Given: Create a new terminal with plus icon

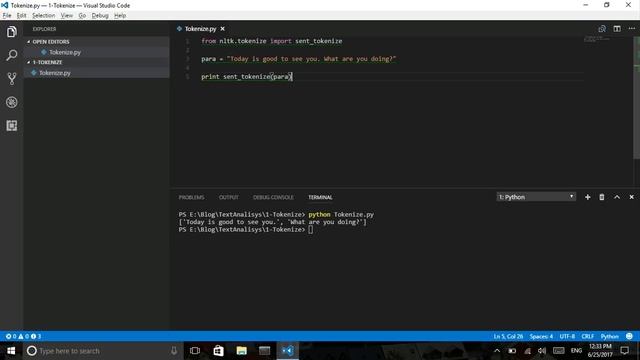Looking at the screenshot, I should [587, 197].
